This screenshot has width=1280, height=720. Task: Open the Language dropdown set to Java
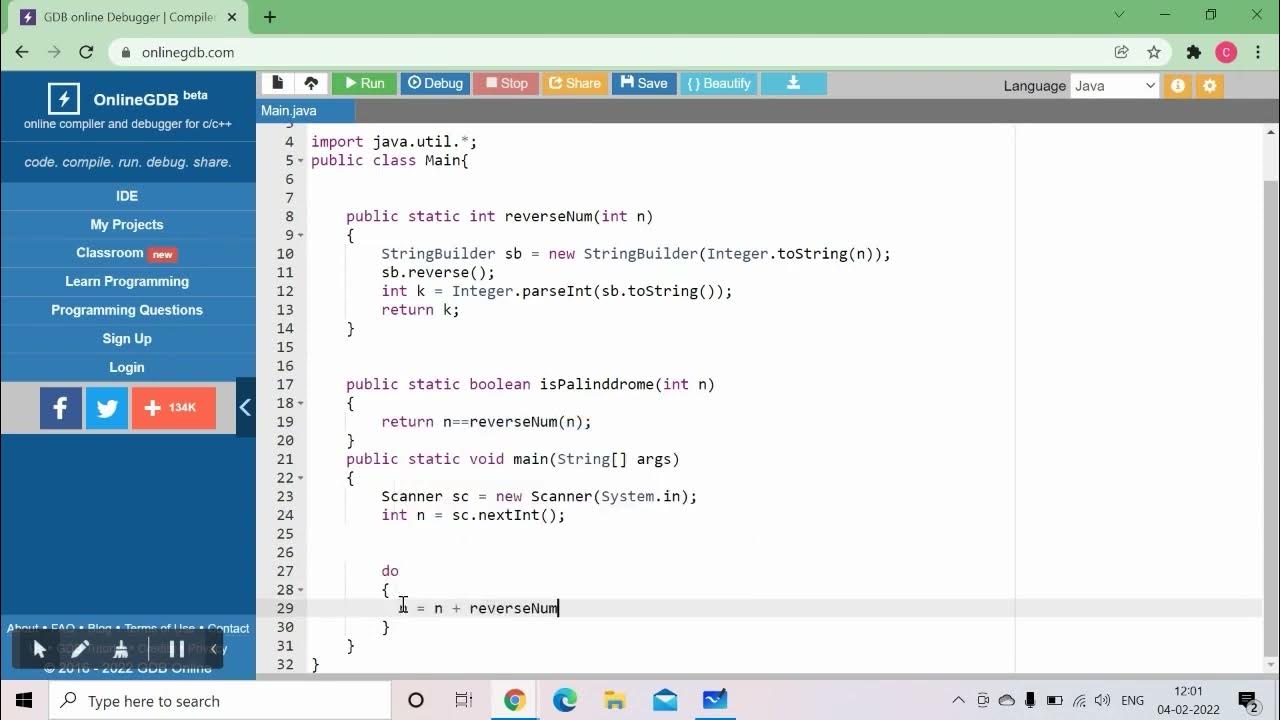click(1114, 86)
